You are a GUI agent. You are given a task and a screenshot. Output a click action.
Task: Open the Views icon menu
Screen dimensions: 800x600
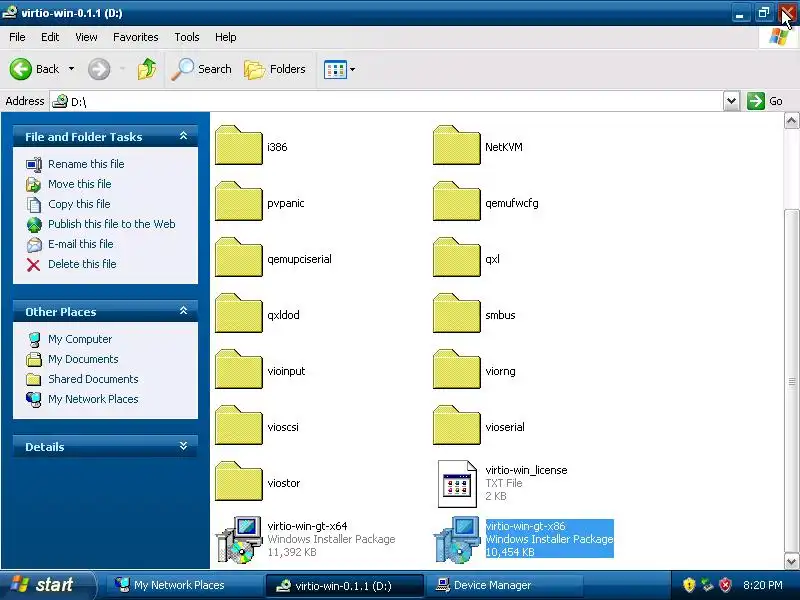pos(339,69)
